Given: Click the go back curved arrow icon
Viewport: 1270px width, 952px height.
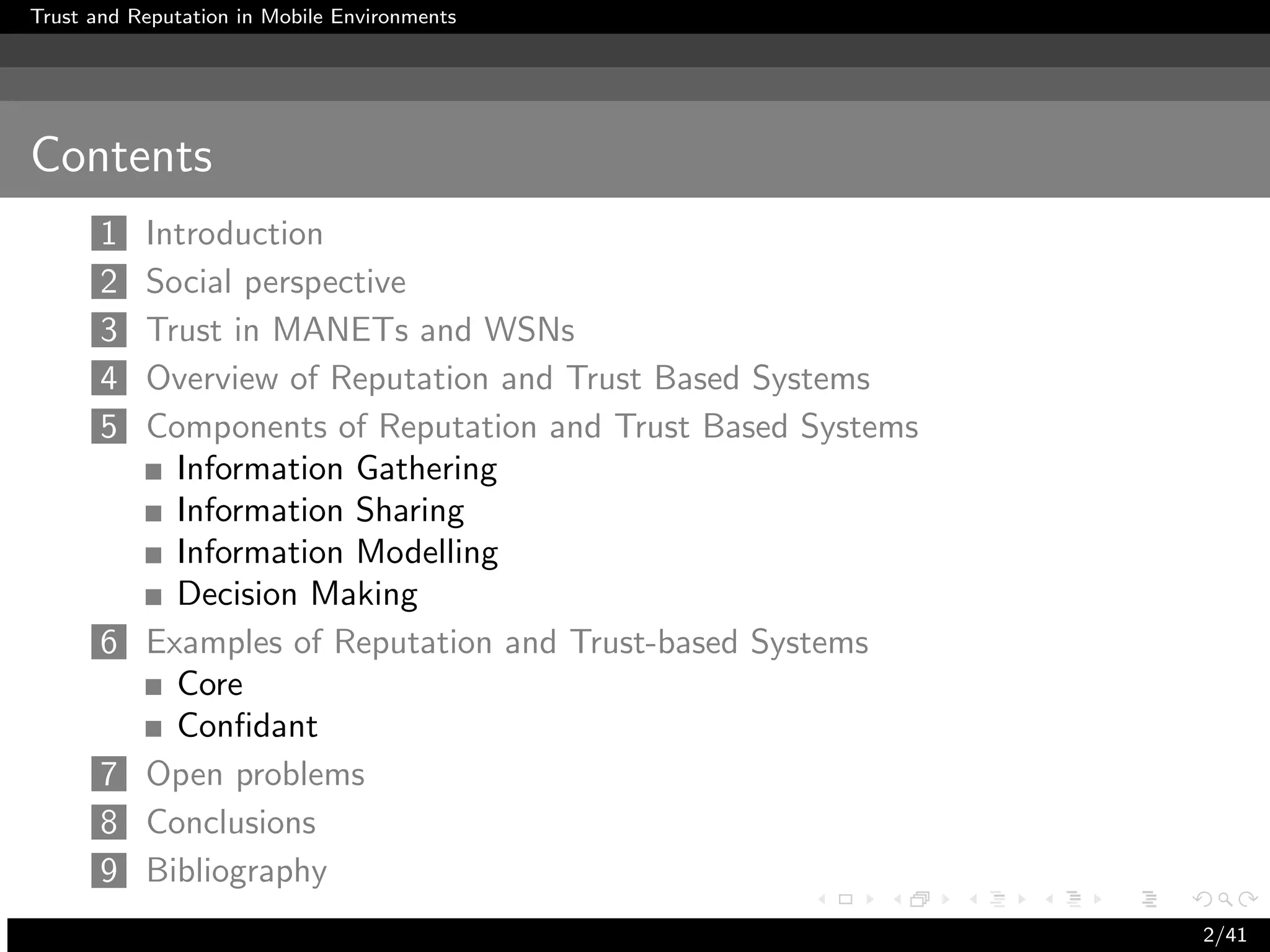Looking at the screenshot, I should pyautogui.click(x=1203, y=899).
